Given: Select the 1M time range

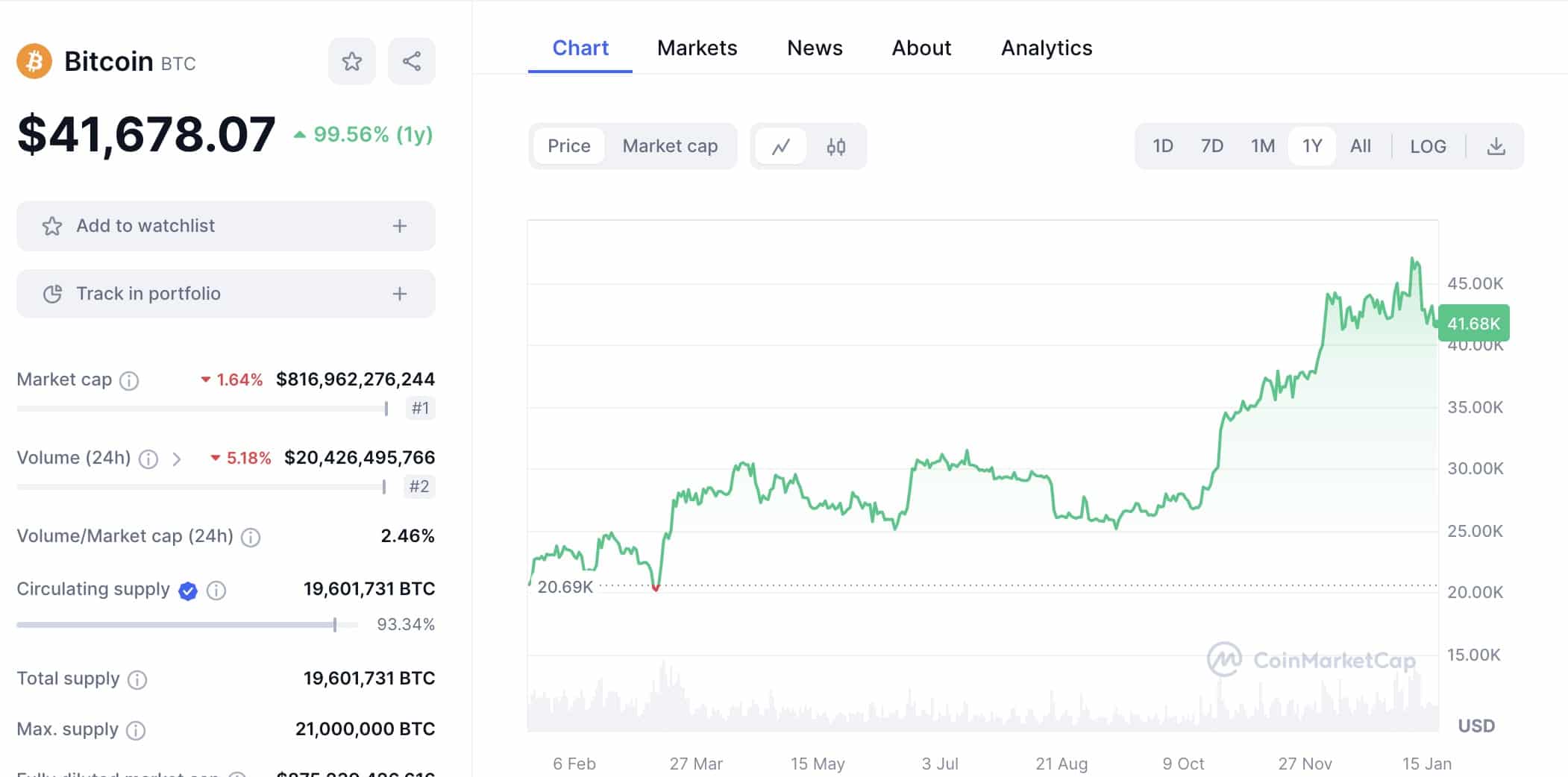Looking at the screenshot, I should pos(1263,146).
